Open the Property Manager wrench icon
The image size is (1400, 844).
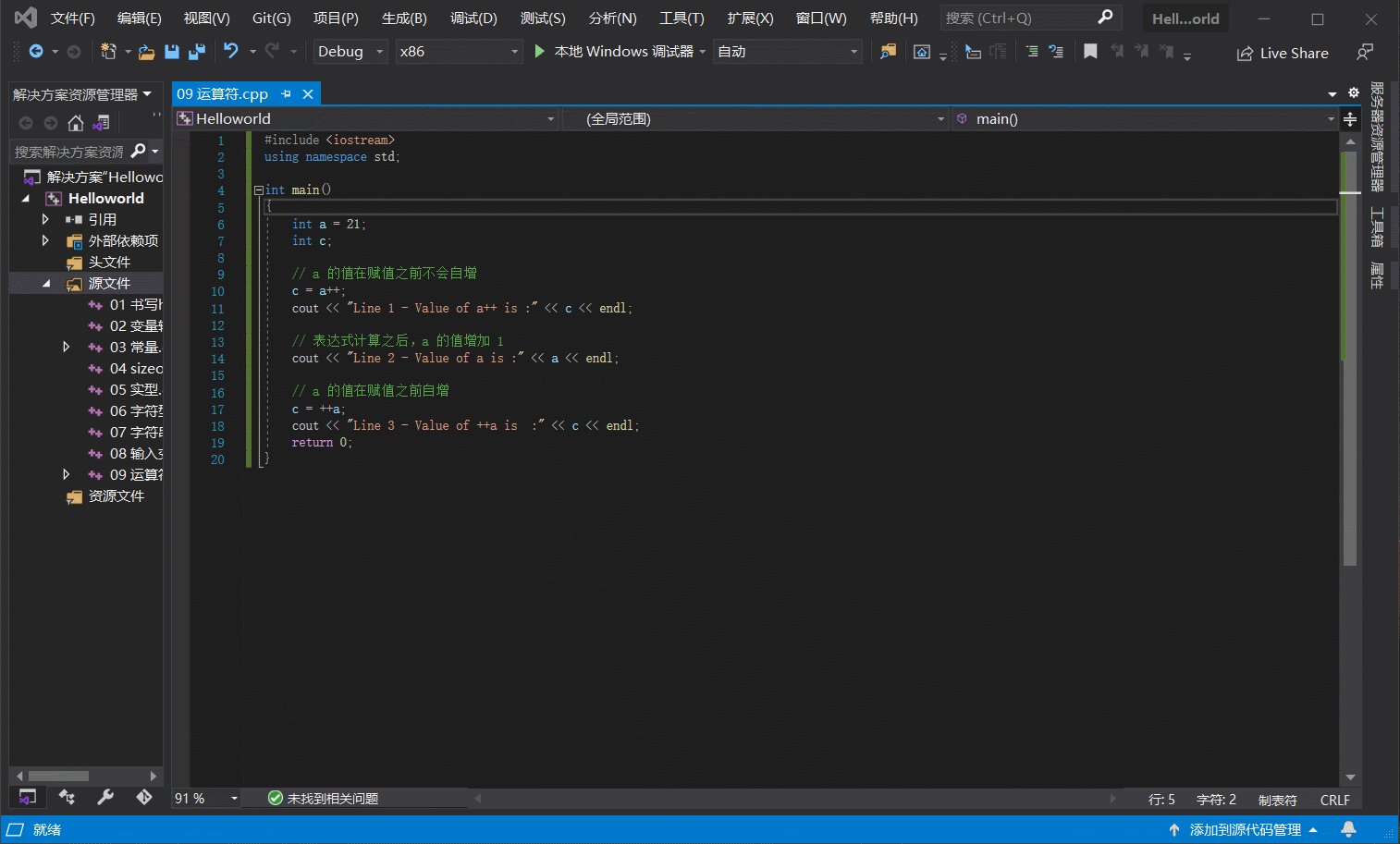[105, 797]
